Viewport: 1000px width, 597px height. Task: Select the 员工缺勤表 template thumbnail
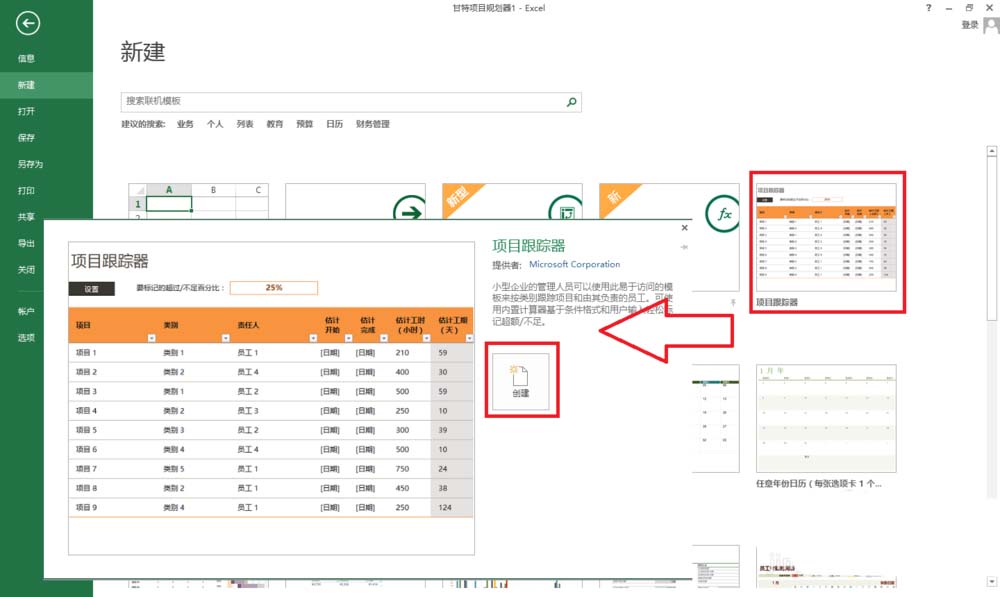[828, 568]
